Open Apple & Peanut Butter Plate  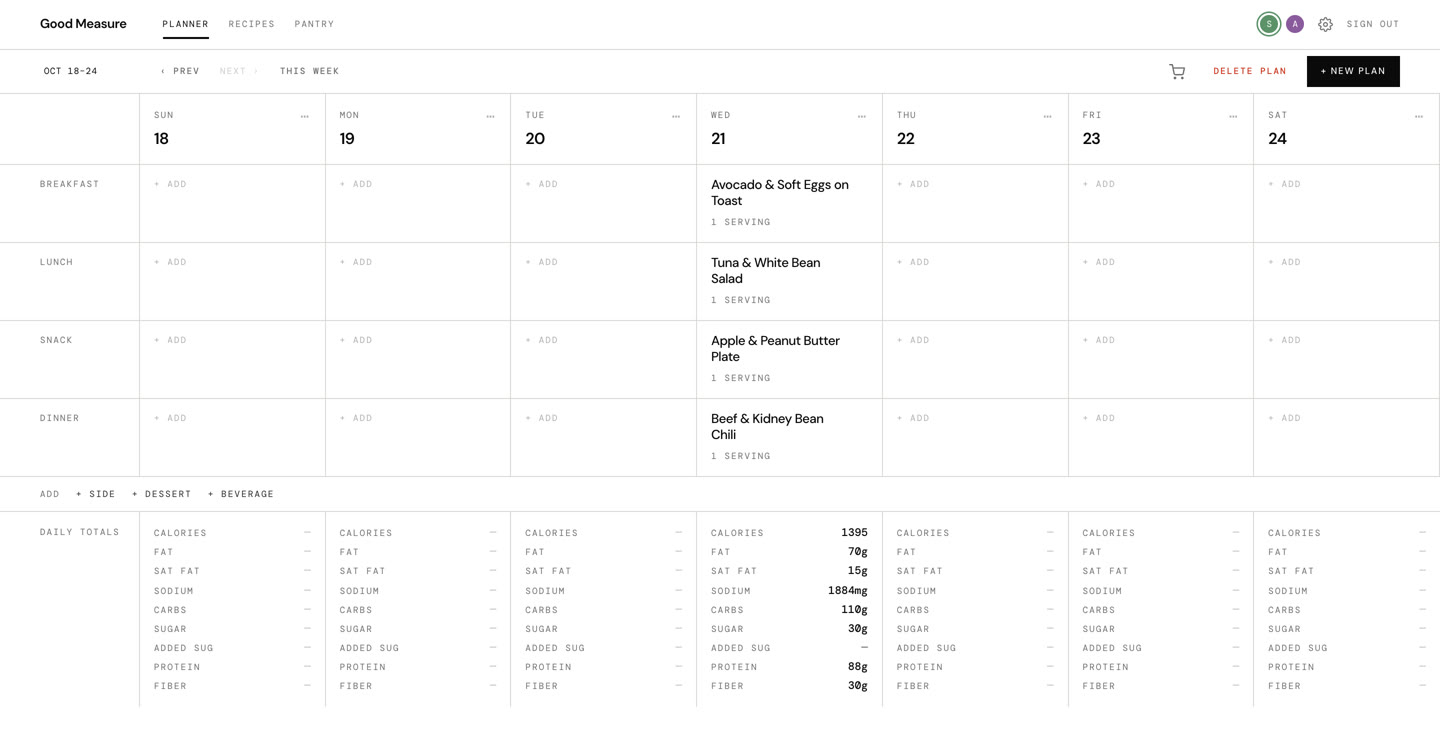click(775, 349)
